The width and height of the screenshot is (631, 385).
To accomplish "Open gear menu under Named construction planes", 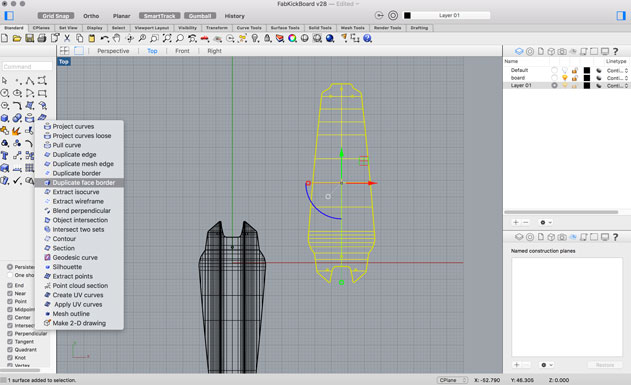I will pos(546,365).
